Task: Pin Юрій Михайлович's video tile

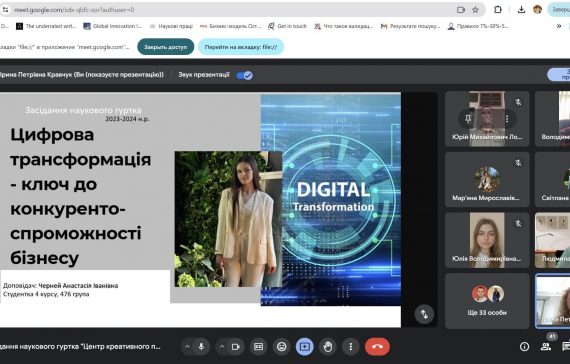Action: click(468, 119)
